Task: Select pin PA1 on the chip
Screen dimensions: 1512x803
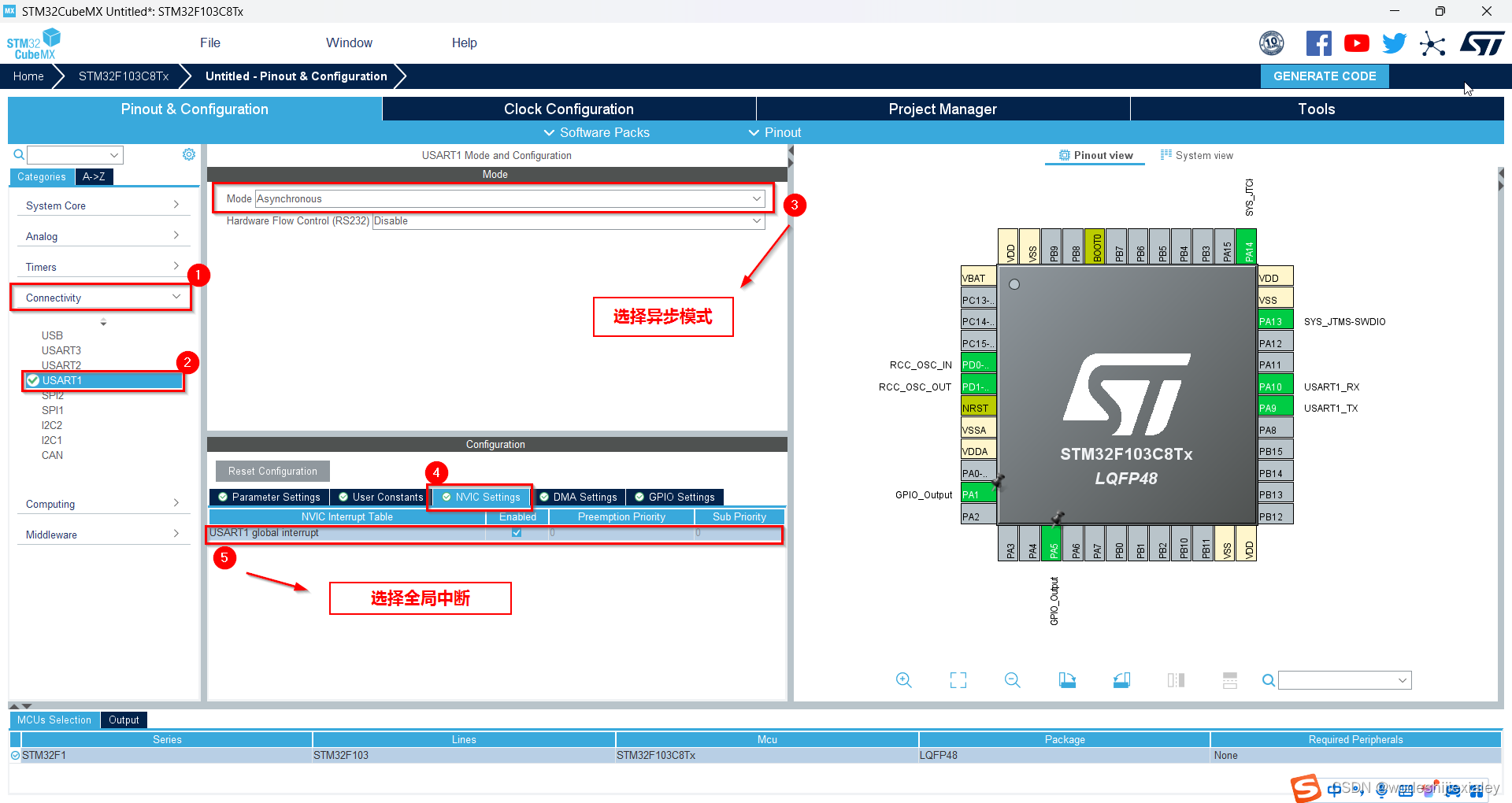Action: 978,494
